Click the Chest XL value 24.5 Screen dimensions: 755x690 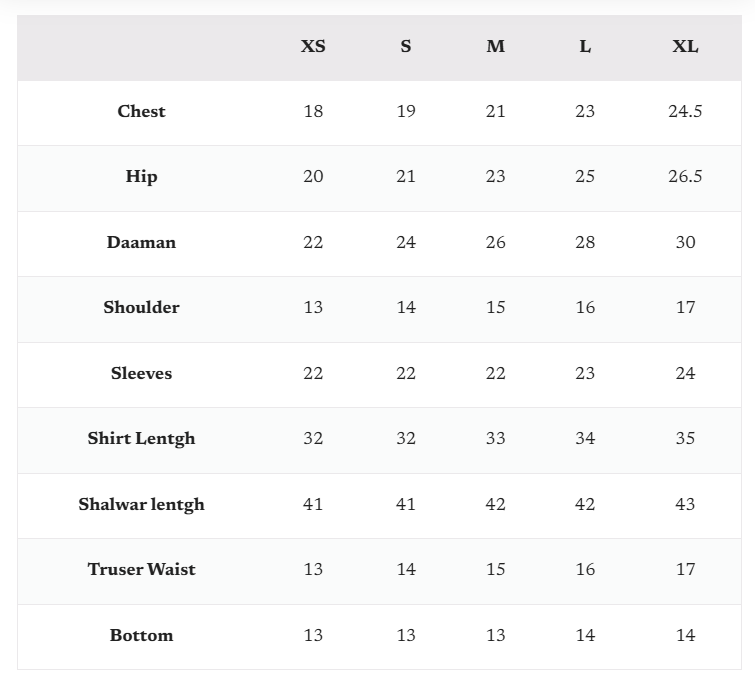(x=685, y=111)
